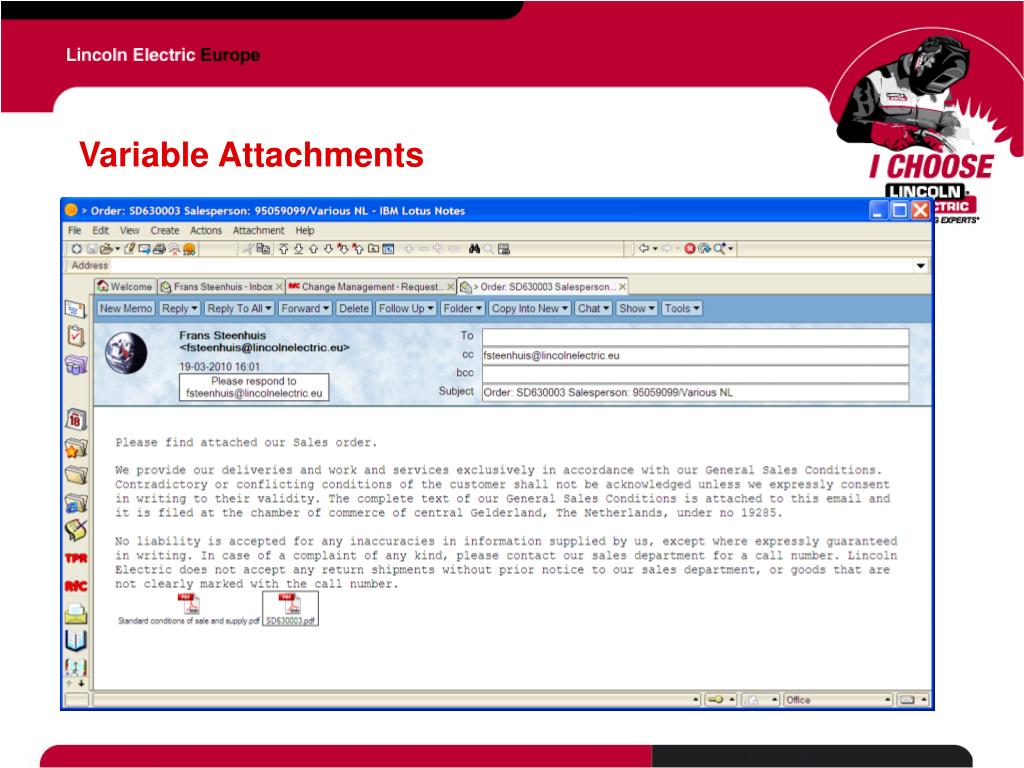
Task: Click the cc field with fsteenhuis address
Action: coord(695,355)
